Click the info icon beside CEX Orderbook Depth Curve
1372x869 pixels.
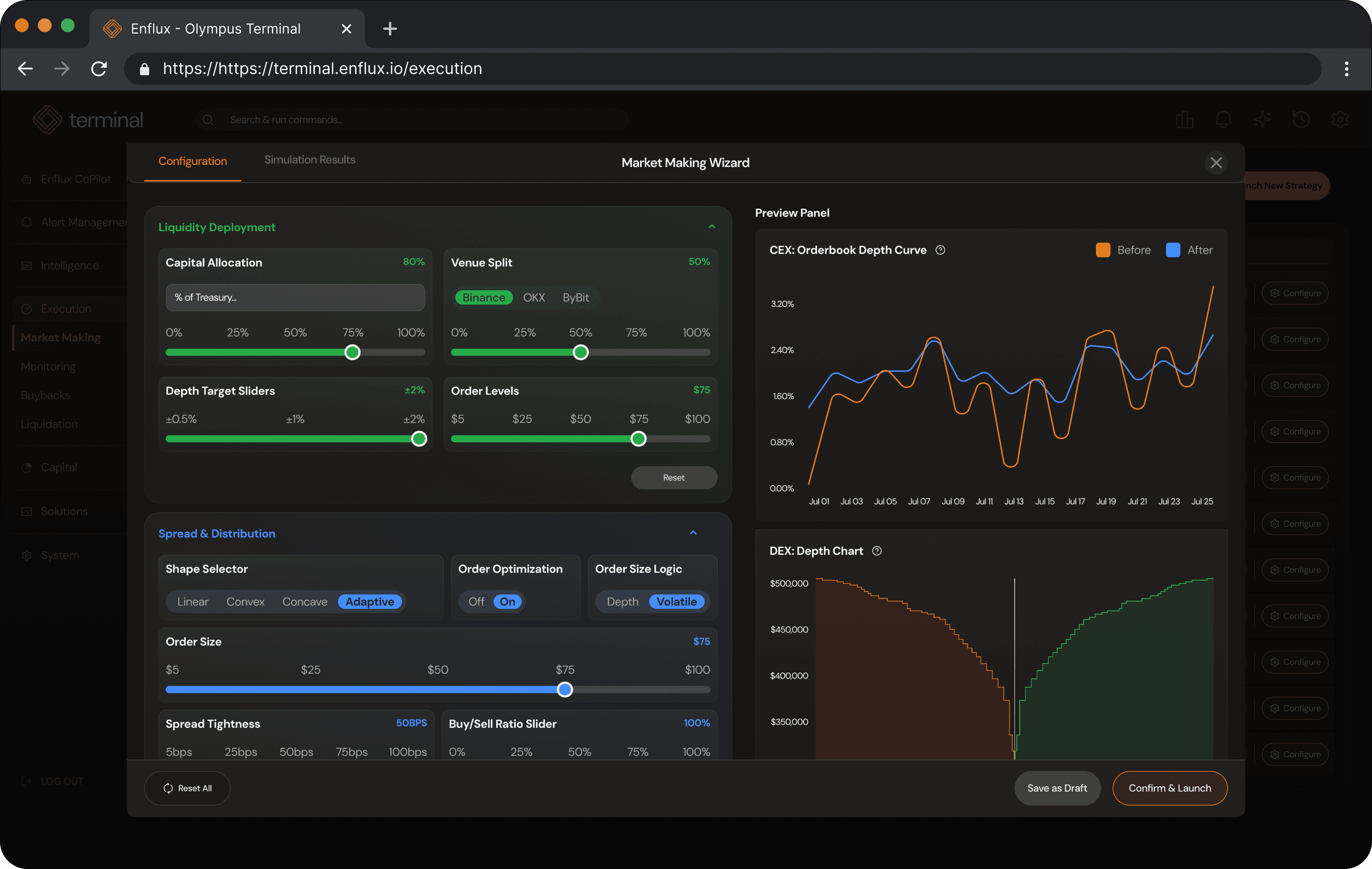[940, 250]
